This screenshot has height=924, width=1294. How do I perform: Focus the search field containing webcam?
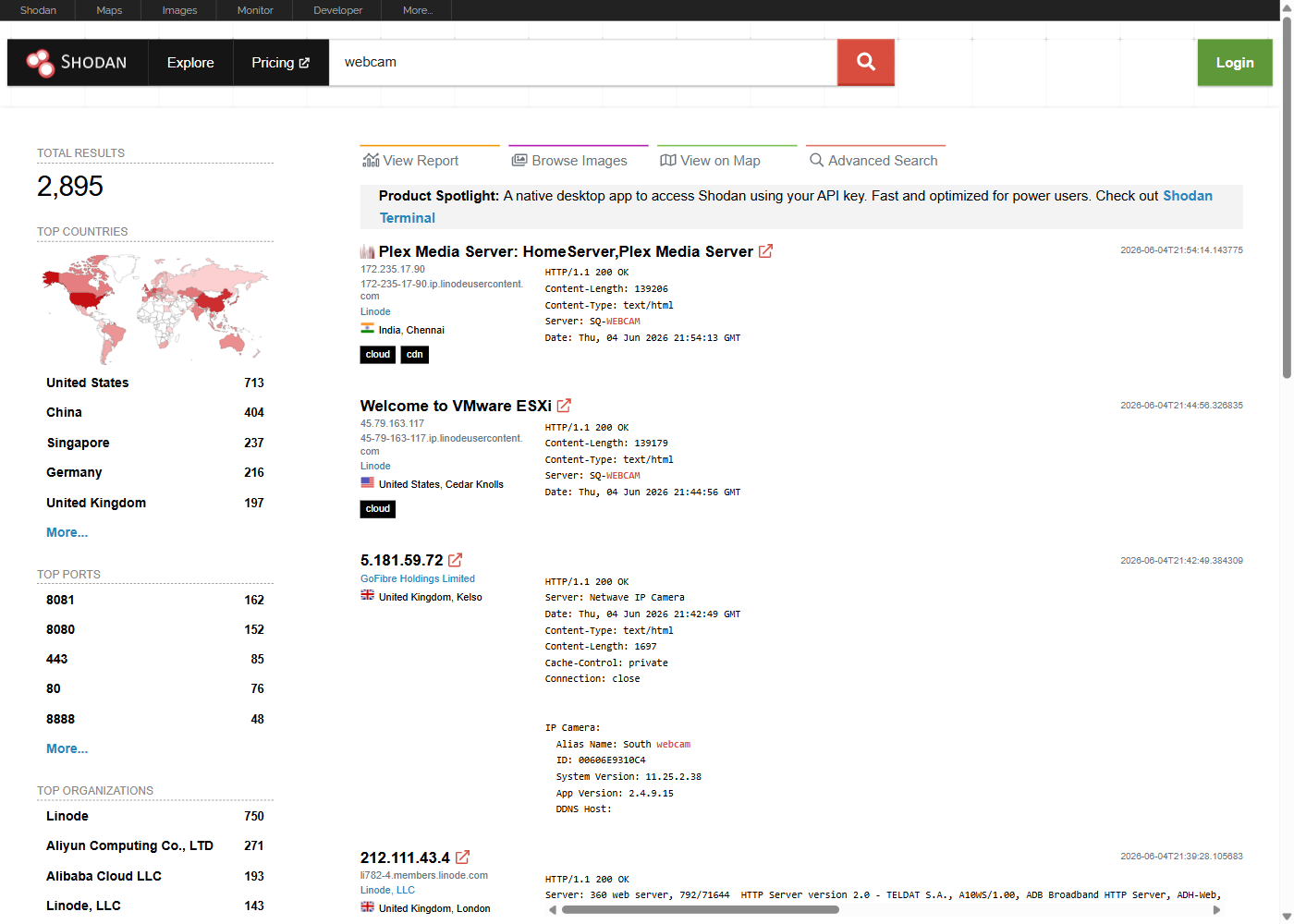[583, 62]
